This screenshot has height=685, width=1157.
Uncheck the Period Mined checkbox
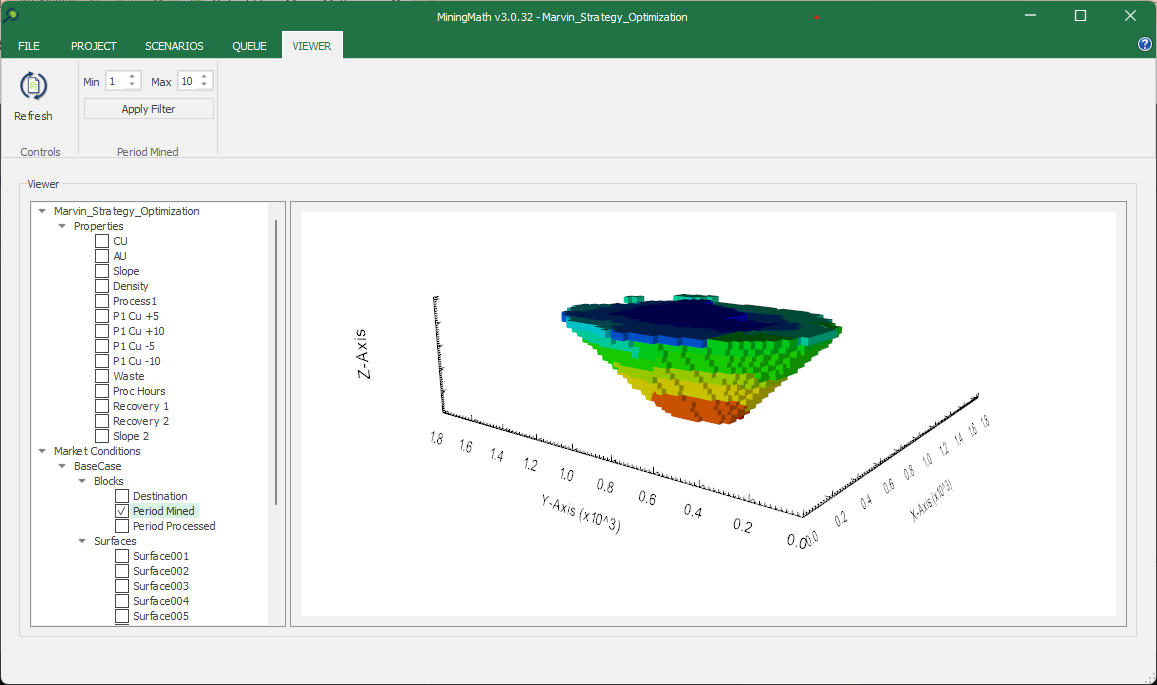click(122, 511)
